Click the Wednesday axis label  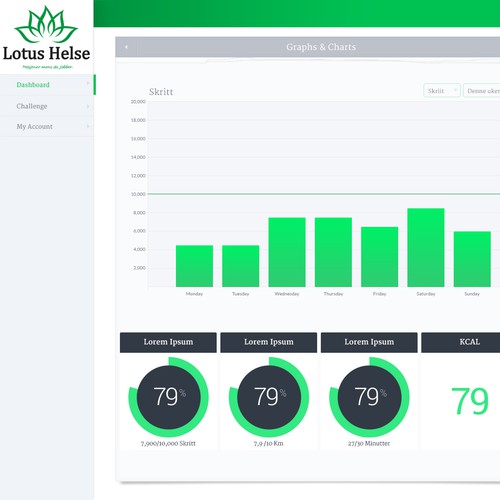(287, 294)
